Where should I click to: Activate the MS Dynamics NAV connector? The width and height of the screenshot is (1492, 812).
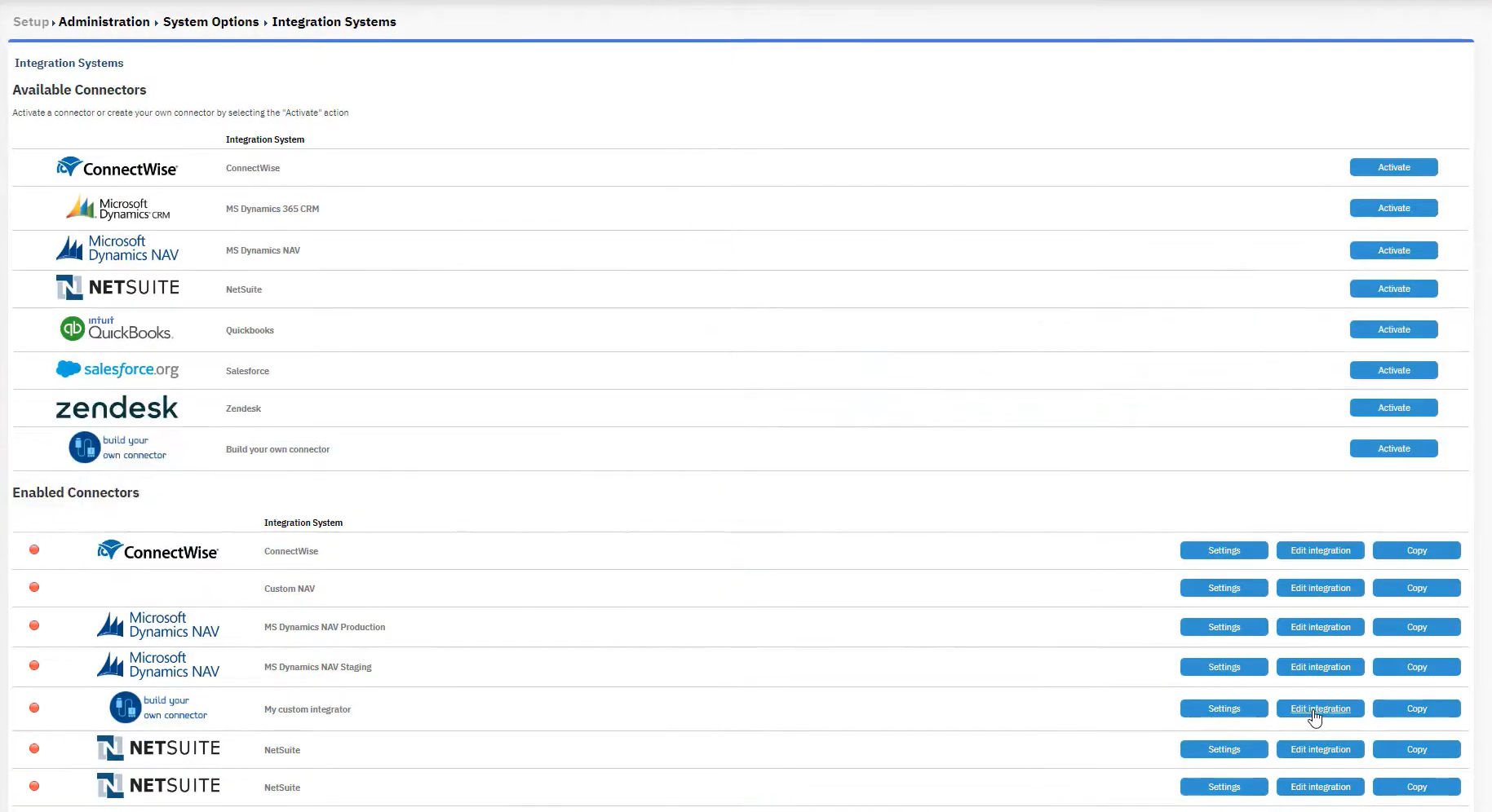click(1393, 250)
